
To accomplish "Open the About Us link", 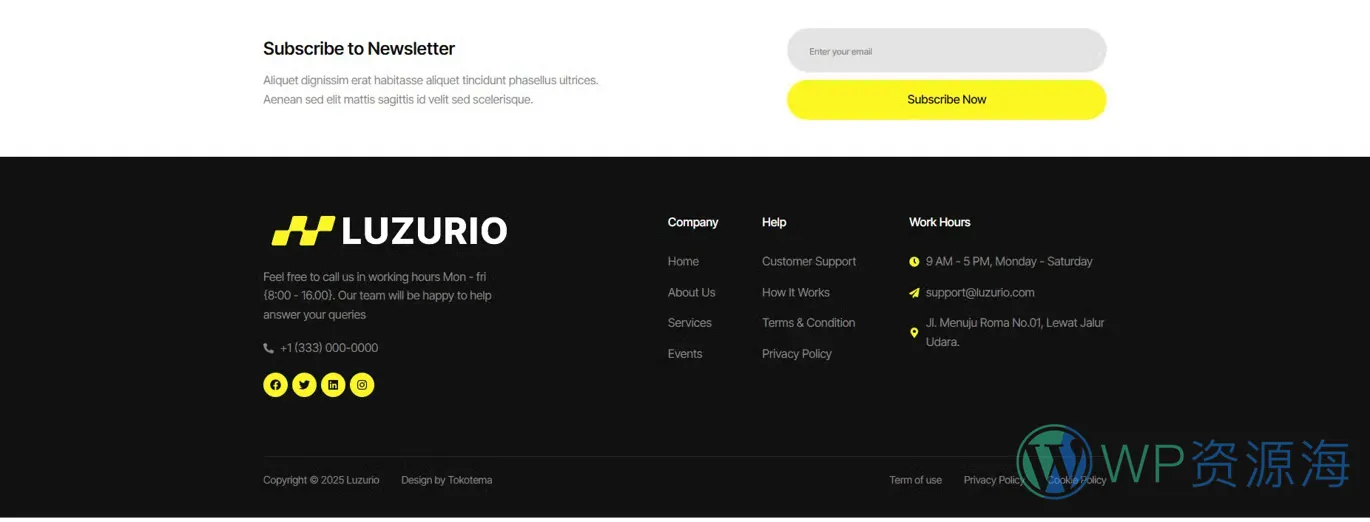I will (x=691, y=293).
